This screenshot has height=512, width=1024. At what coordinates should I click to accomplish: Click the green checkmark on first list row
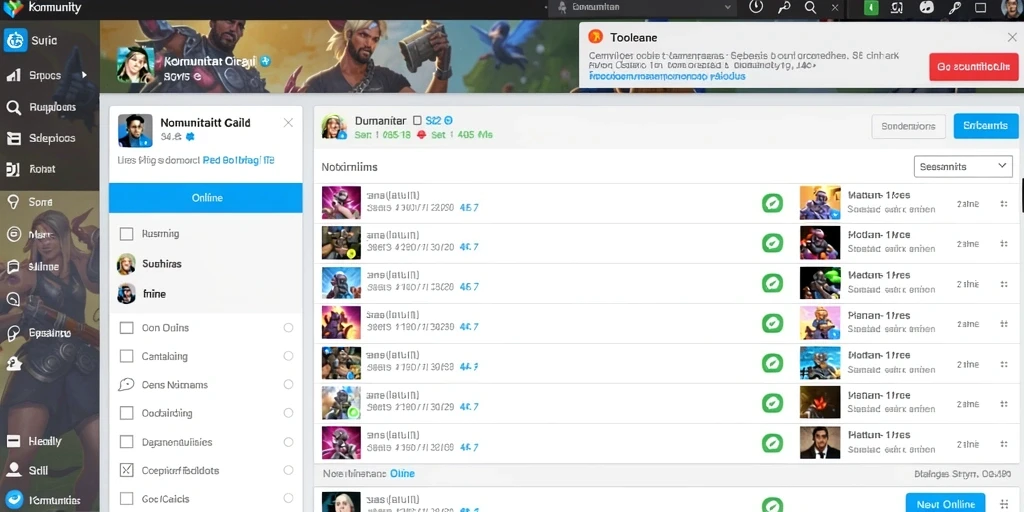click(773, 203)
